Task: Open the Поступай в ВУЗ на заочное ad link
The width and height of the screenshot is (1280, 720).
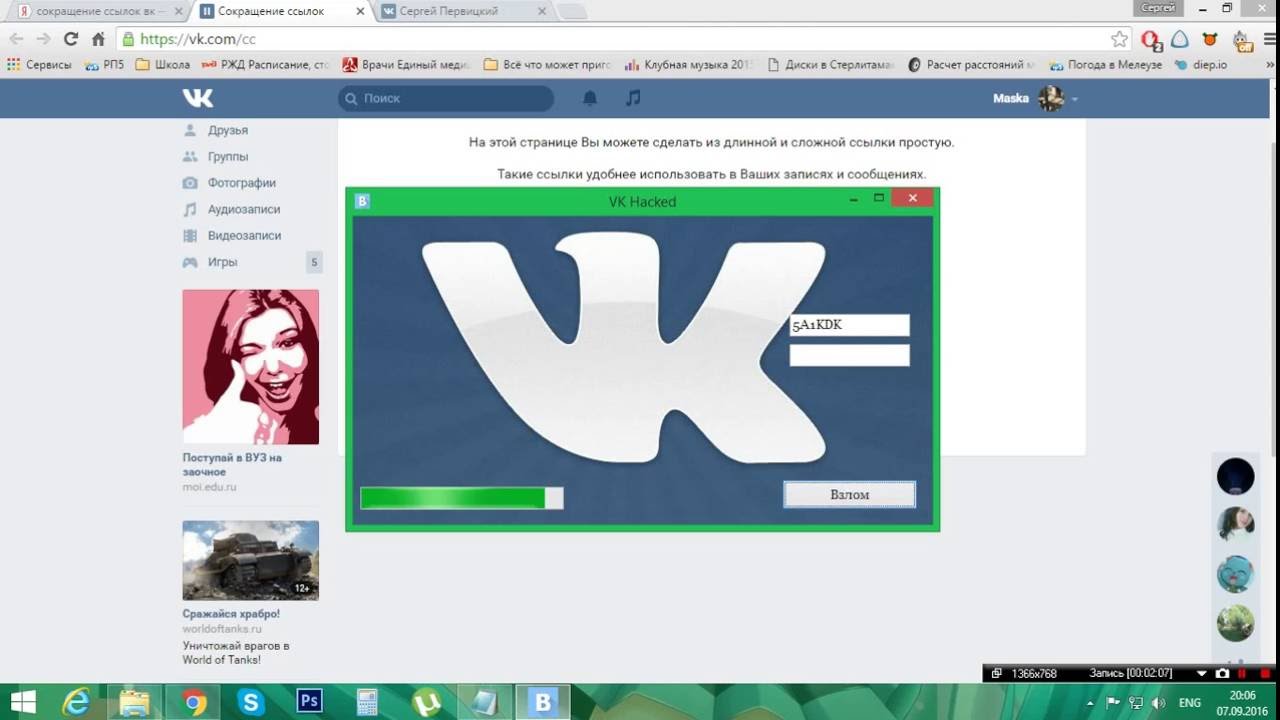Action: (x=232, y=464)
